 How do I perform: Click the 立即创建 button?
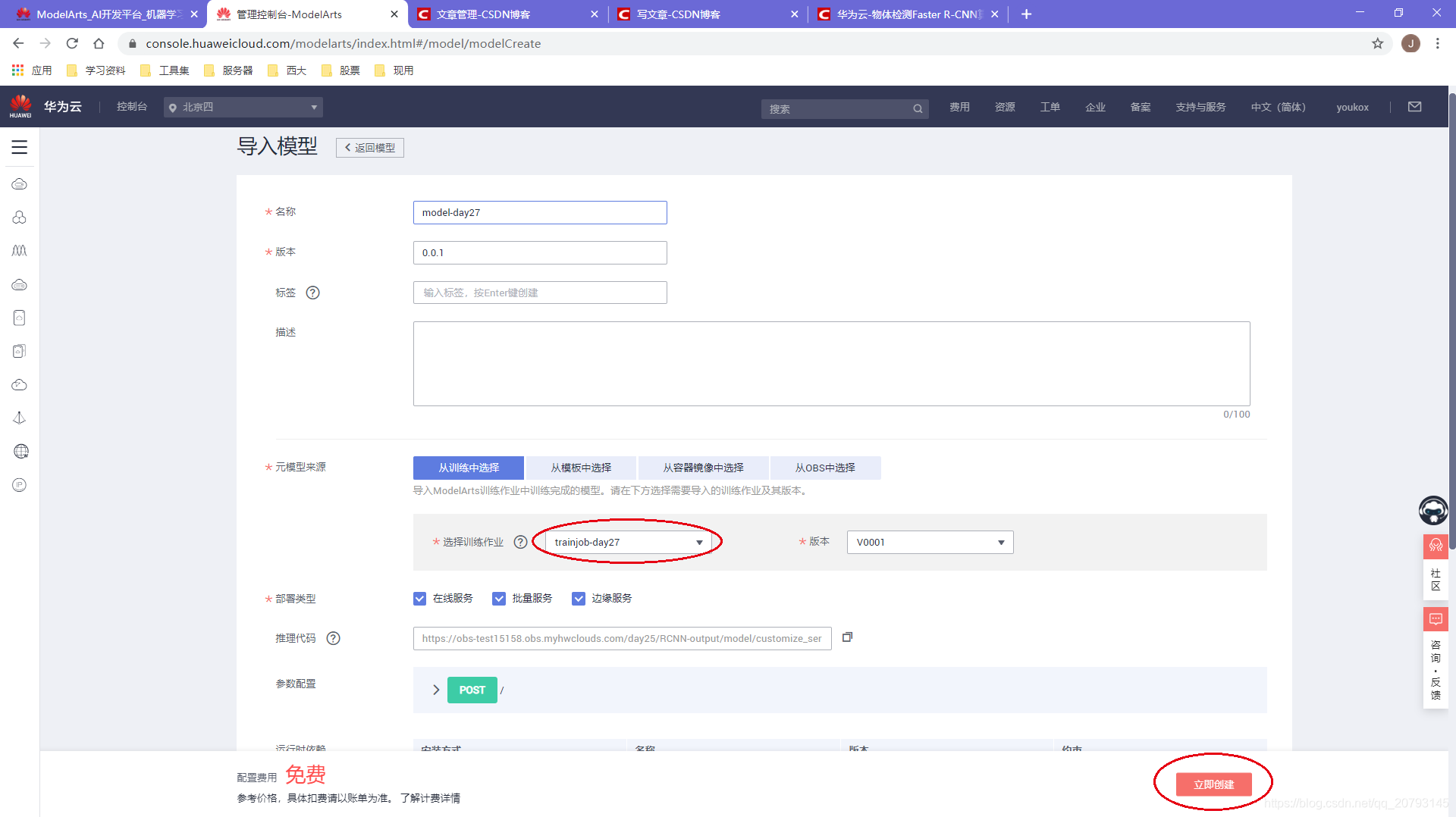(x=1213, y=784)
